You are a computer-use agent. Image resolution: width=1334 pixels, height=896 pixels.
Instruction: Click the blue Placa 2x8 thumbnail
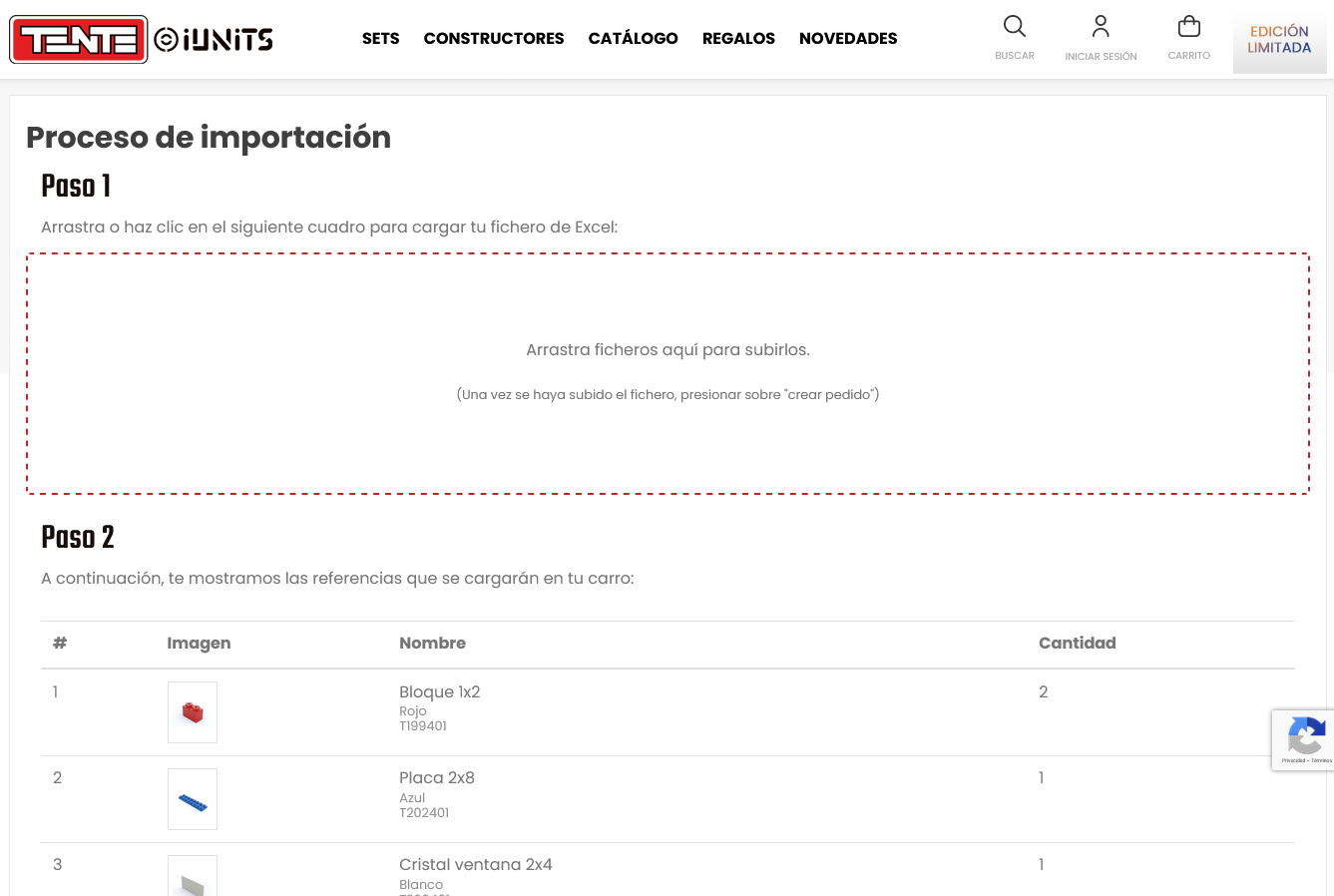pyautogui.click(x=193, y=799)
